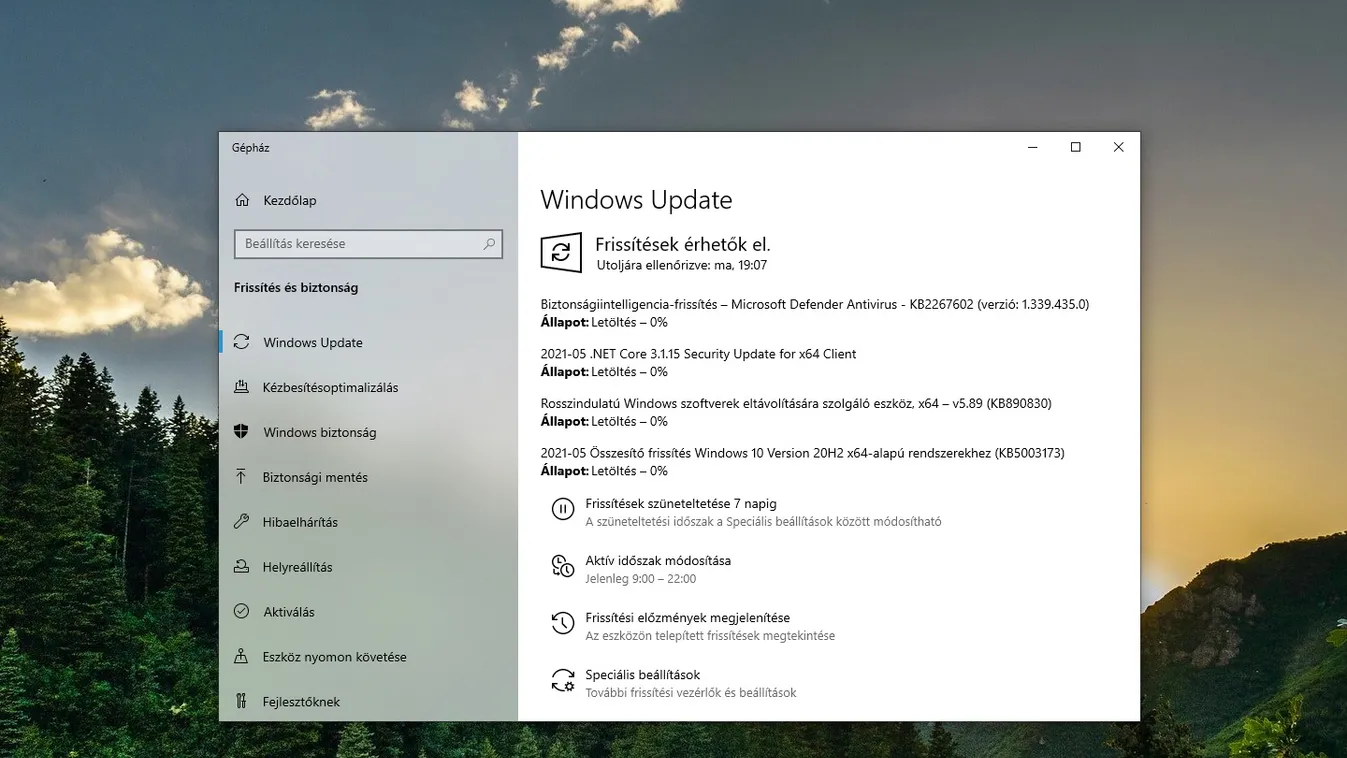Click the Windows Update refresh icon in sidebar
1347x758 pixels.
(241, 342)
